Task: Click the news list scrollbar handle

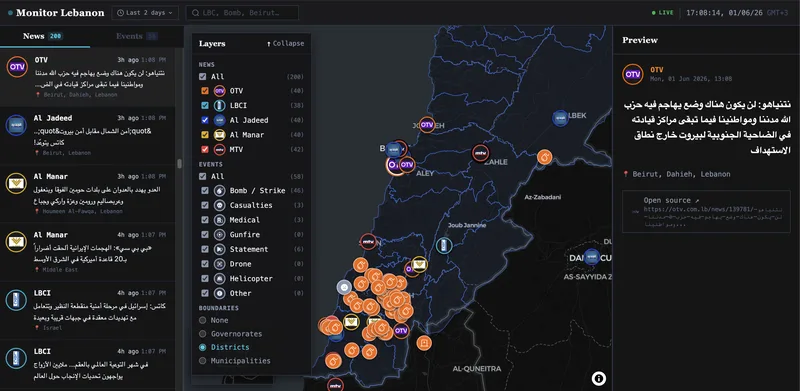Action: [179, 163]
